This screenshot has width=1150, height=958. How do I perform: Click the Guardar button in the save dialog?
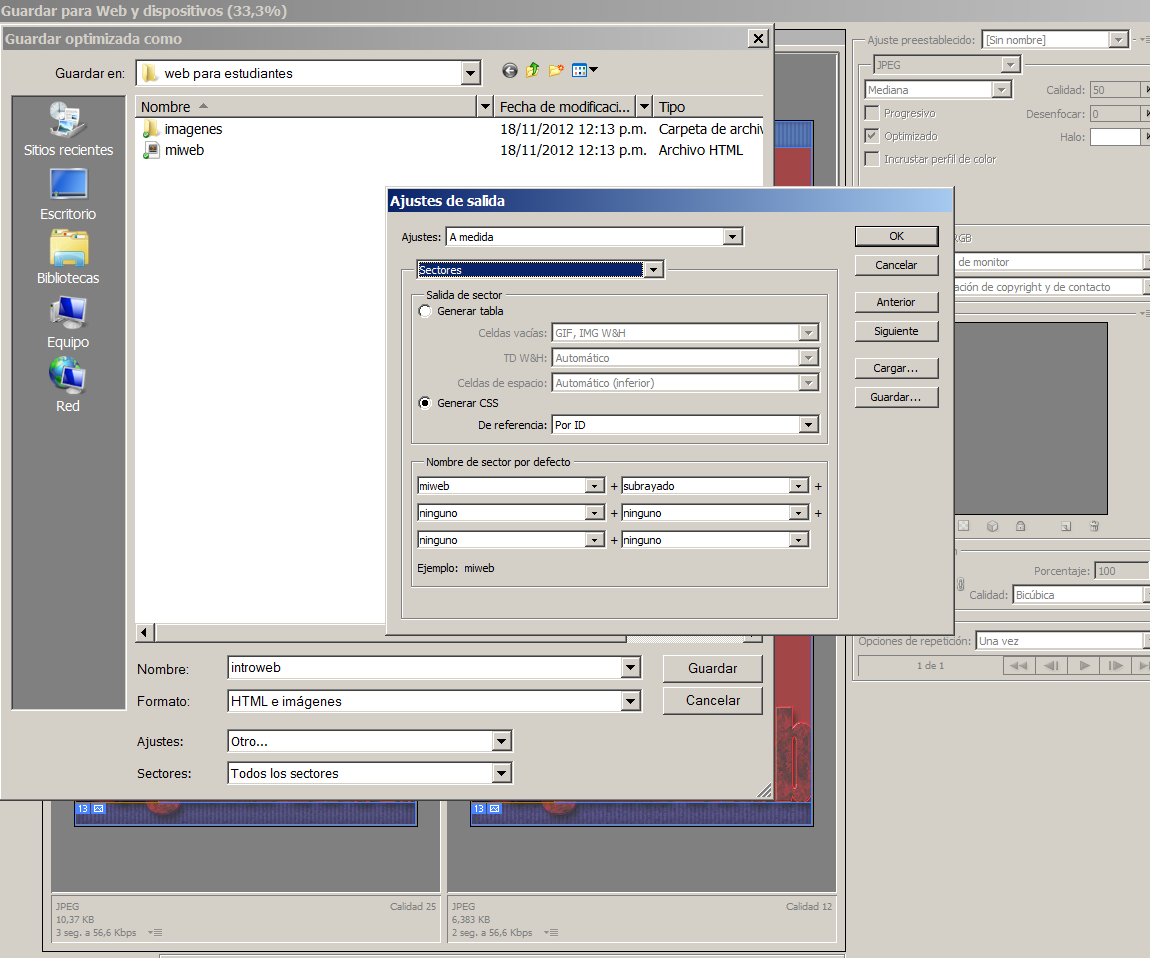tap(712, 668)
